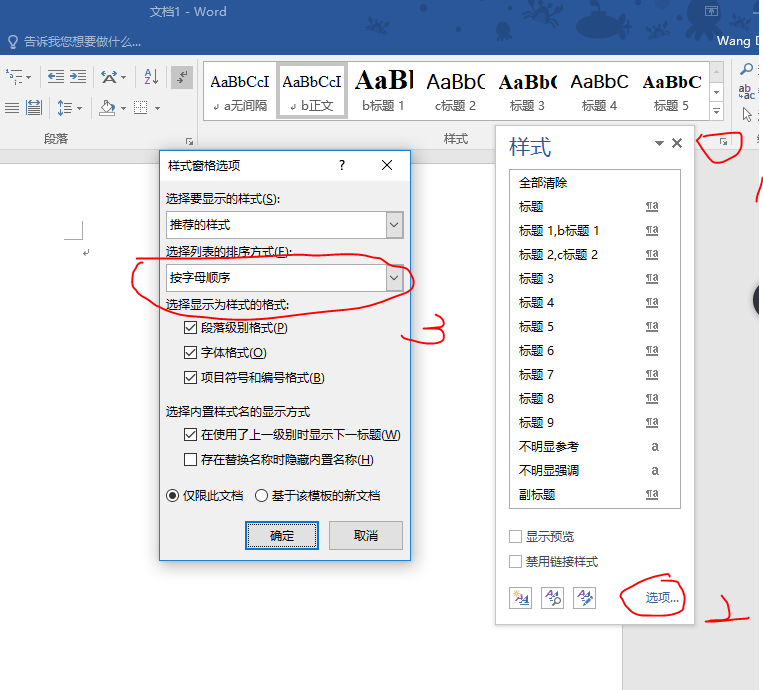Select 全部清除 in Styles pane
The width and height of the screenshot is (763, 690).
(x=595, y=183)
